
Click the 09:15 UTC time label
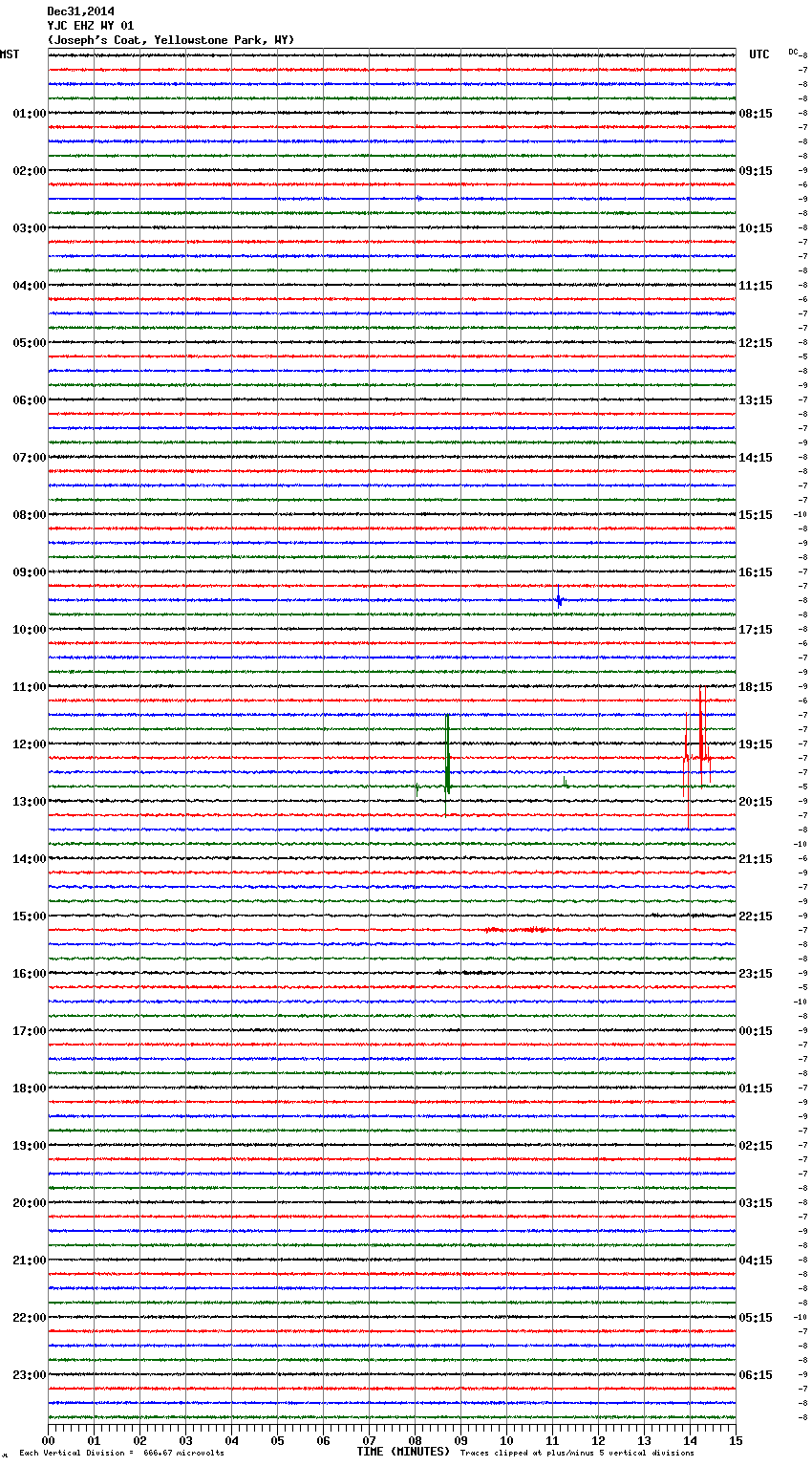coord(756,171)
